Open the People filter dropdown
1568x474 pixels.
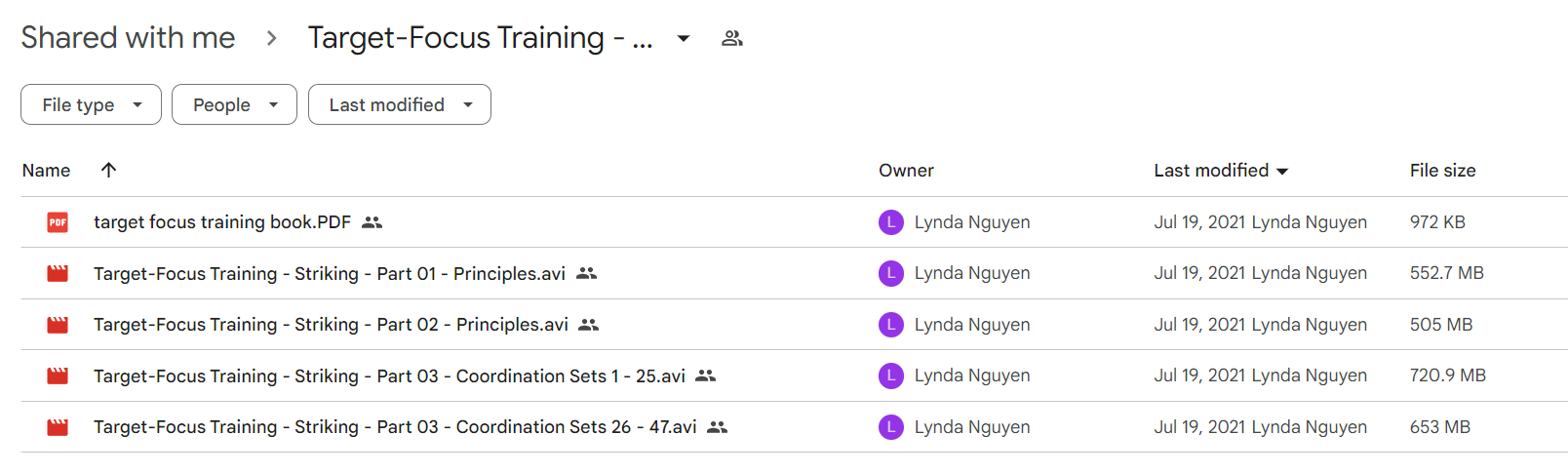234,104
